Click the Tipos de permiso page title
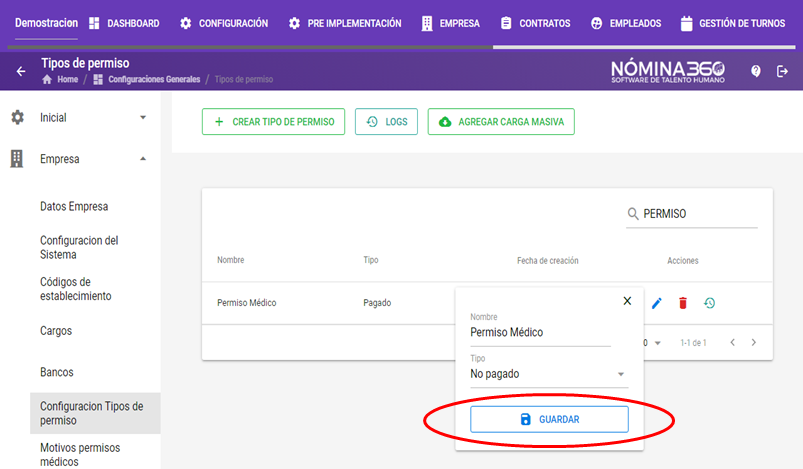 coord(85,63)
